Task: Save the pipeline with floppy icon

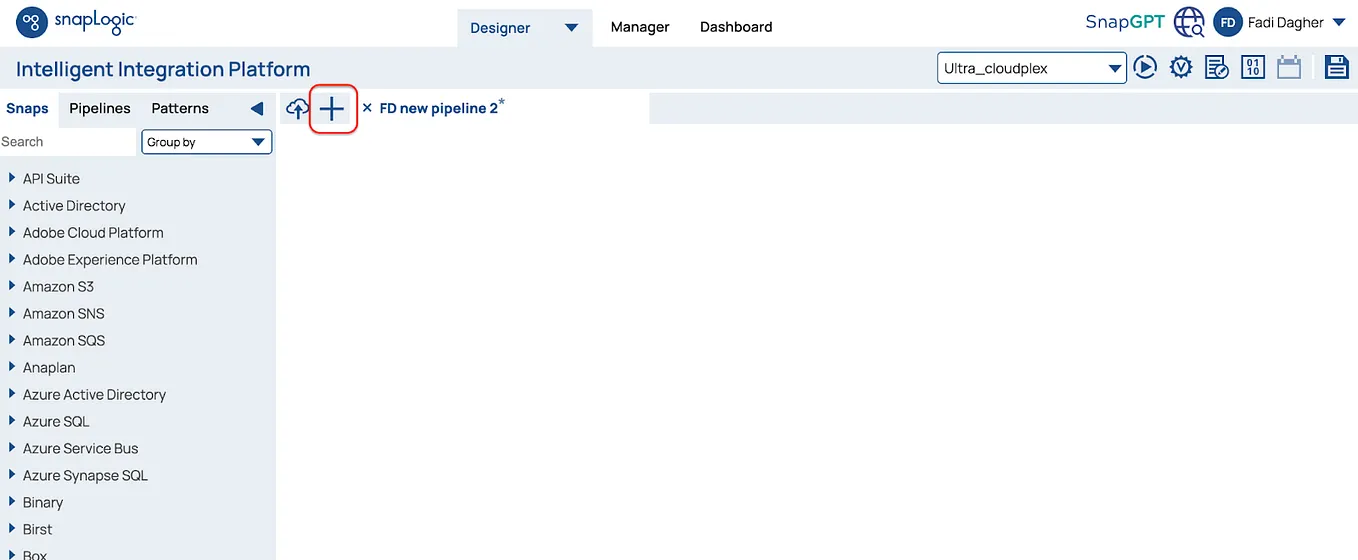Action: click(1336, 67)
